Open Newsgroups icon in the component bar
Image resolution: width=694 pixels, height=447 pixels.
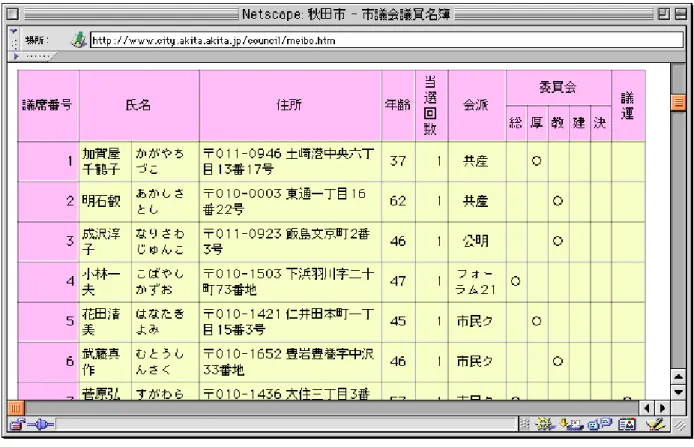coord(600,425)
